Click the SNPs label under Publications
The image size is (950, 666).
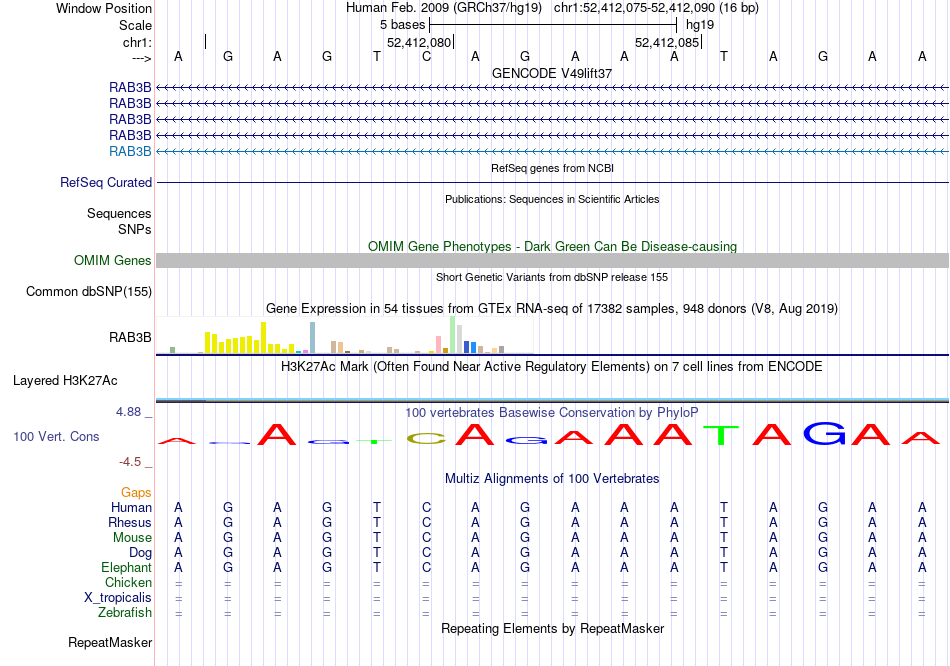pos(135,230)
